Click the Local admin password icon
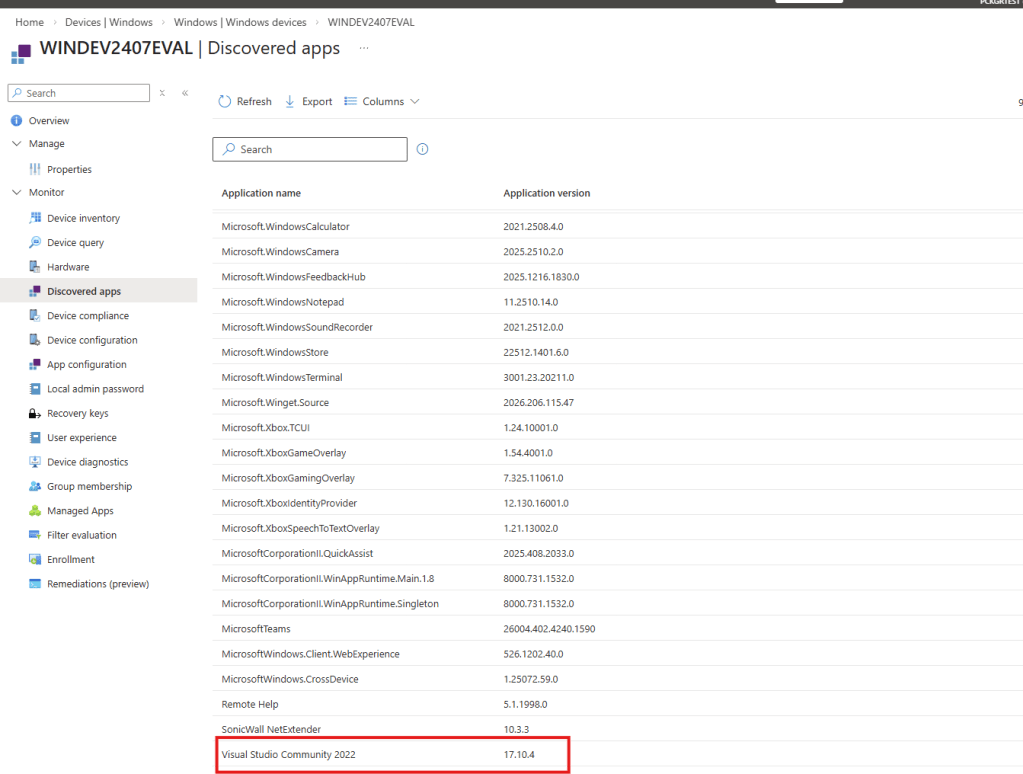 pos(36,389)
